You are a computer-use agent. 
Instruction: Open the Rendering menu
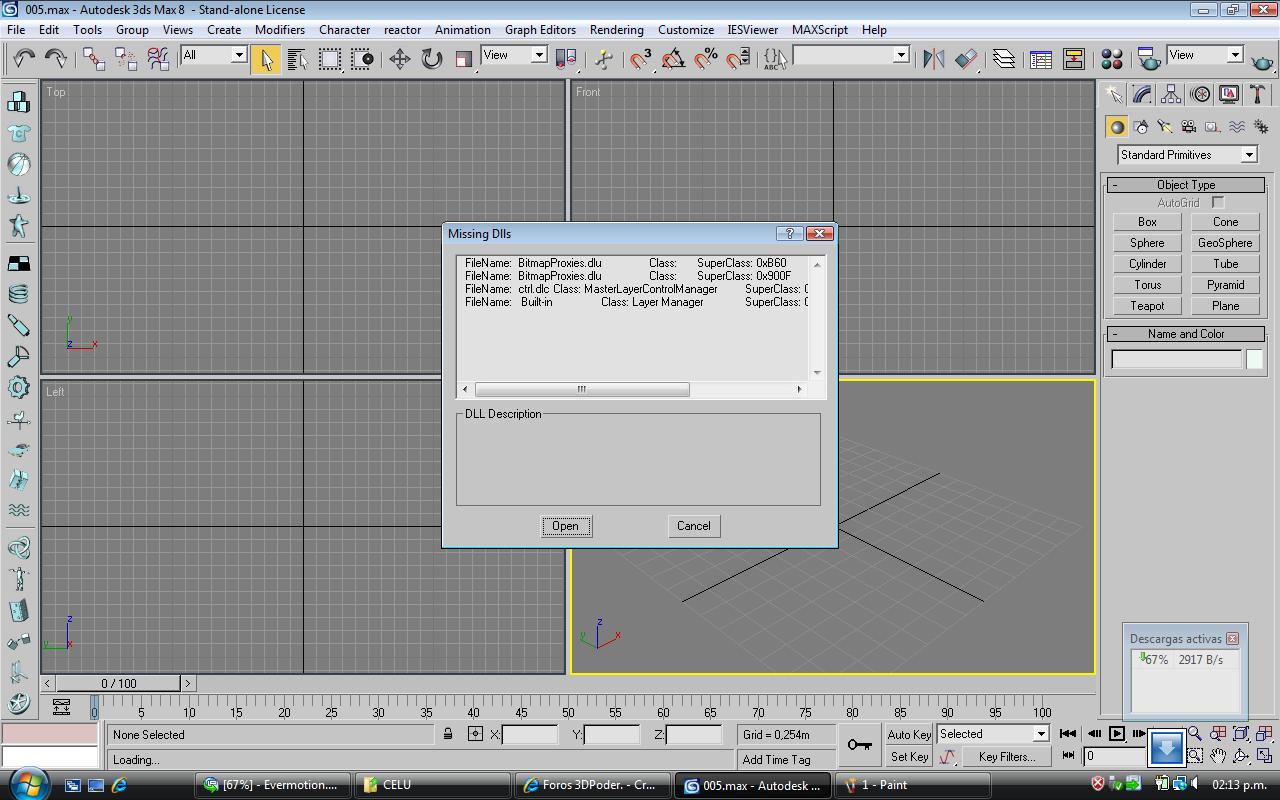pos(616,30)
